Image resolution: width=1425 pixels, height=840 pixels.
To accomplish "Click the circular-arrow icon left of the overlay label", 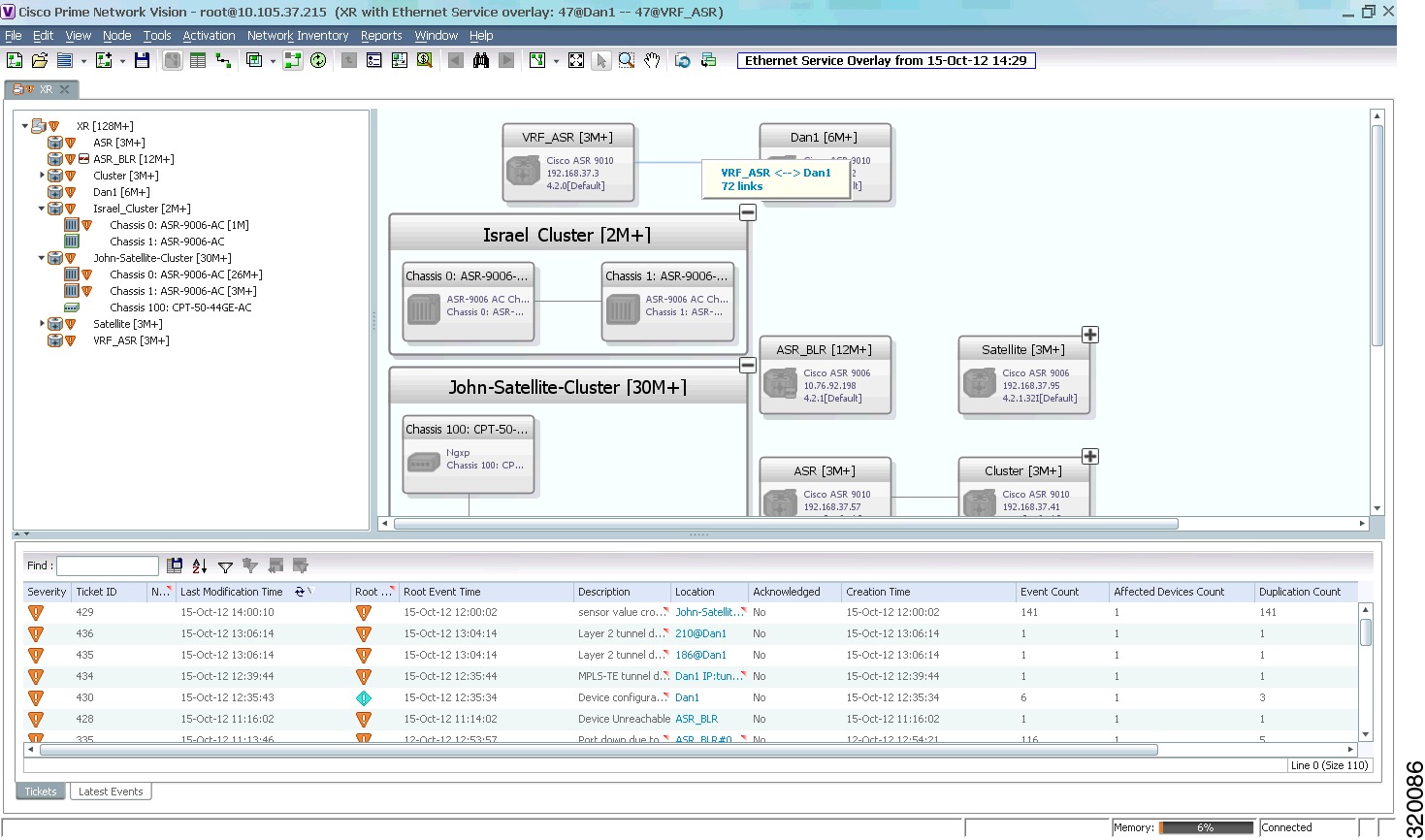I will (x=683, y=60).
